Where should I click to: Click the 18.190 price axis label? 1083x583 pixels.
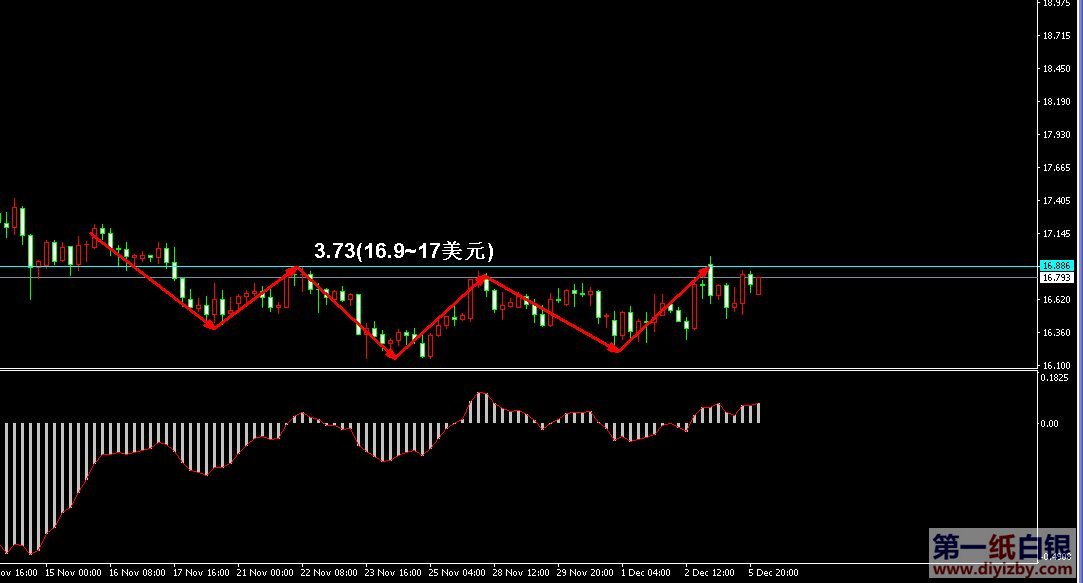(1056, 102)
